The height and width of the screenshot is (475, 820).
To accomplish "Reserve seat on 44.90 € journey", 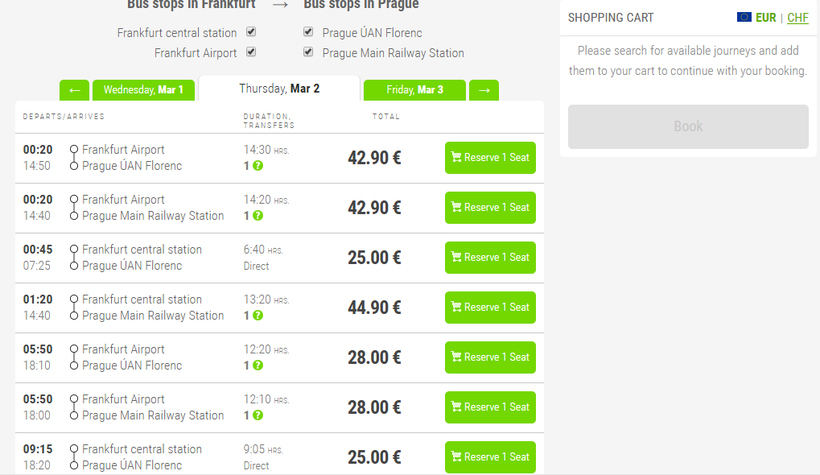I will (490, 307).
